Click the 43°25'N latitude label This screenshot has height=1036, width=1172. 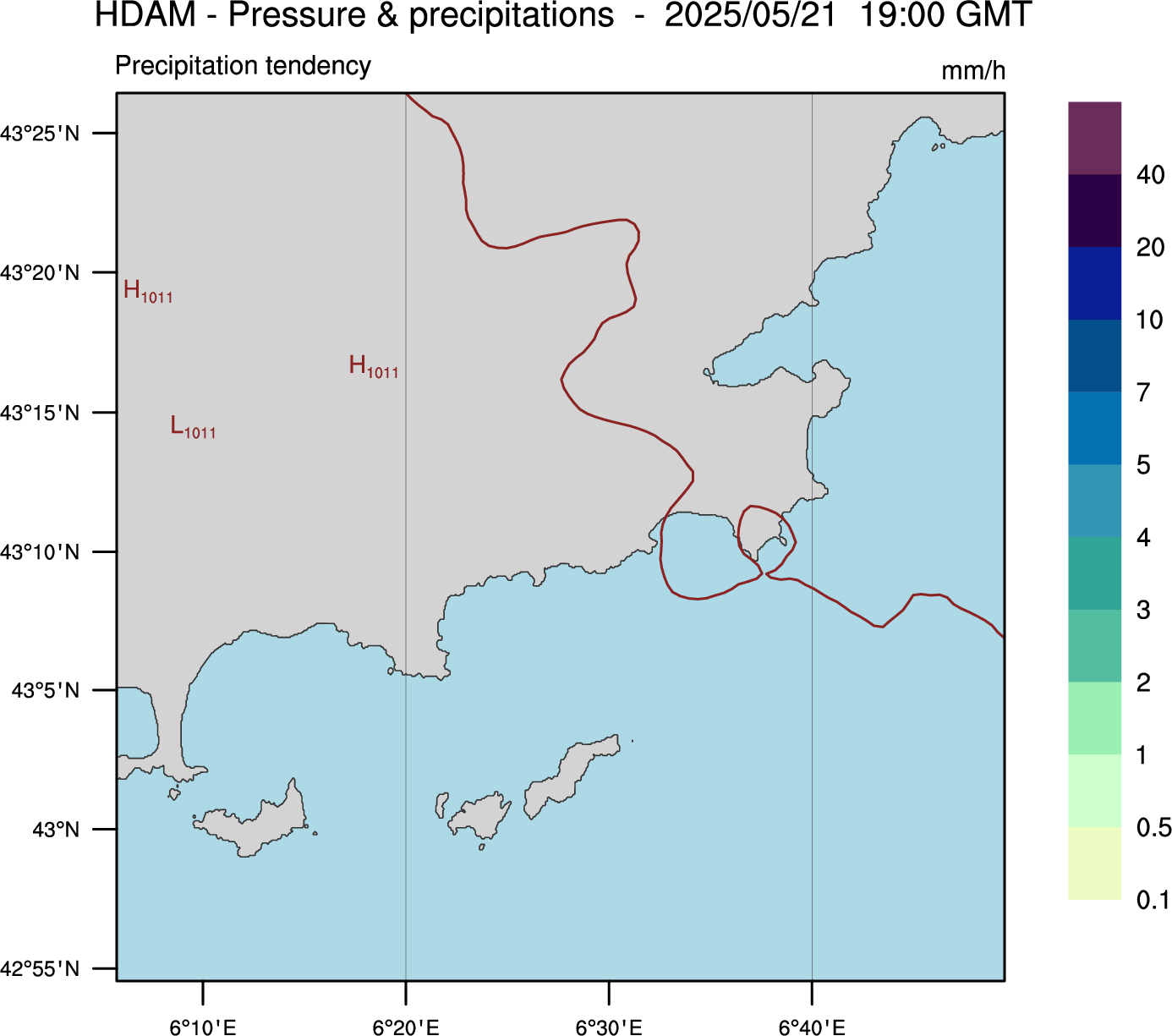coord(41,134)
